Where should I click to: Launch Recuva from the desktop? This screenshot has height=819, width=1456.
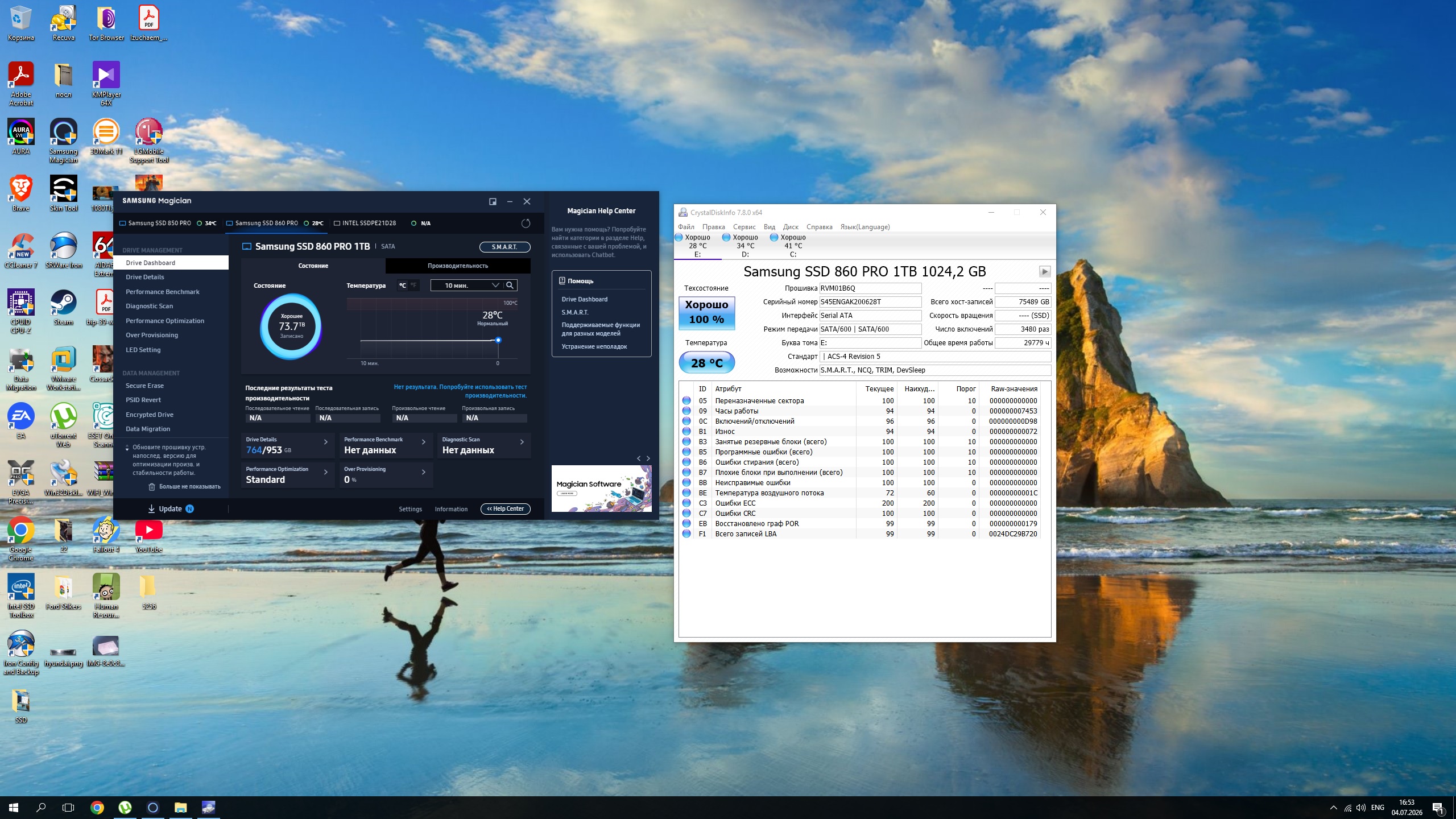point(63,23)
